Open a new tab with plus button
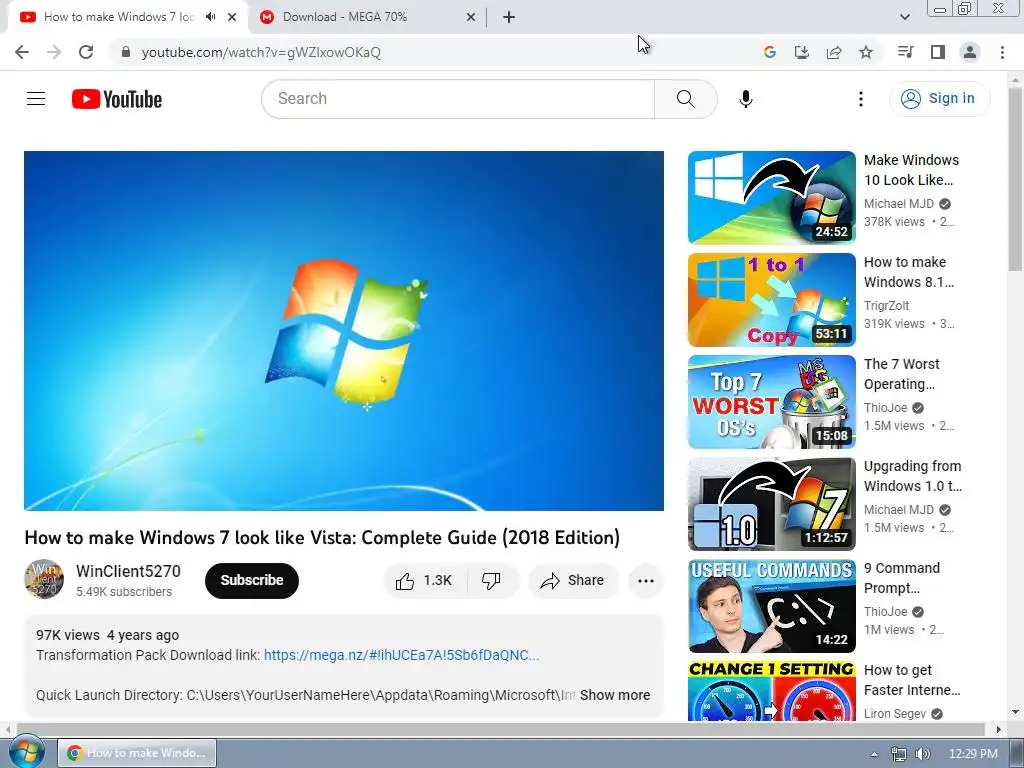Screen dimensions: 1024x768 [509, 17]
